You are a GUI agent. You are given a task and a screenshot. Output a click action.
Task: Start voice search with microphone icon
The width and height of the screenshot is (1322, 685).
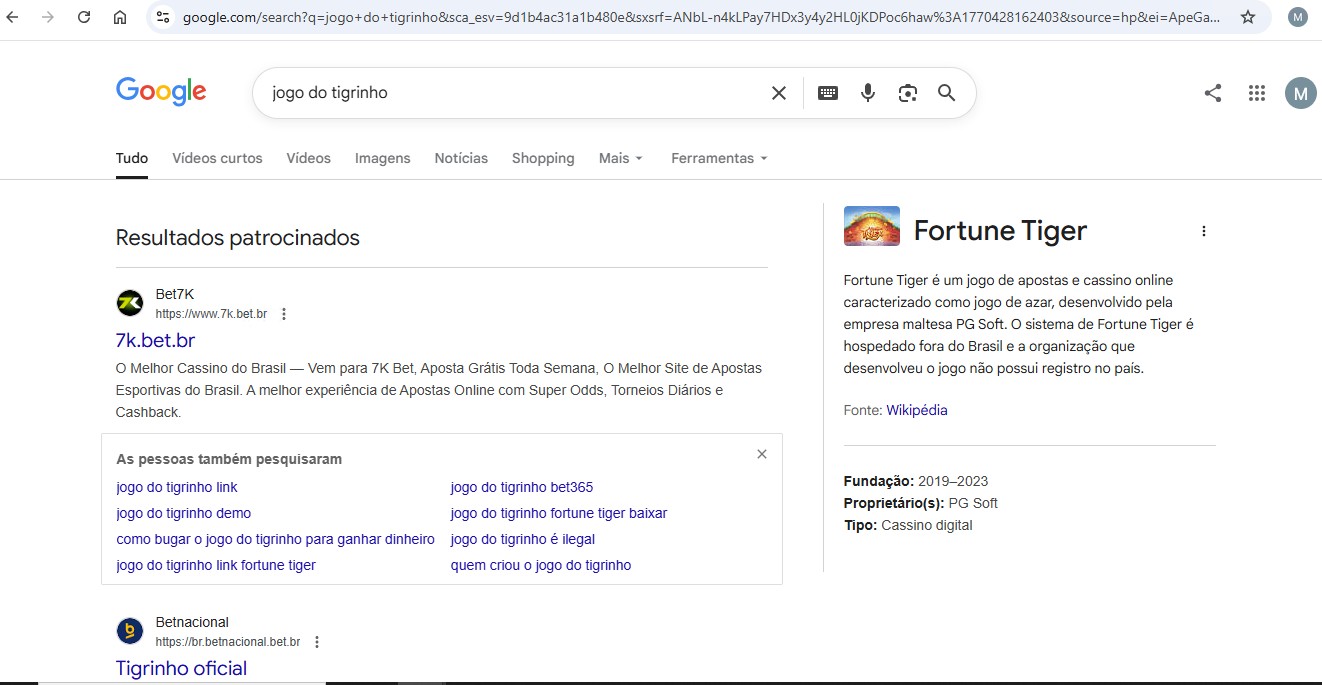pos(868,93)
